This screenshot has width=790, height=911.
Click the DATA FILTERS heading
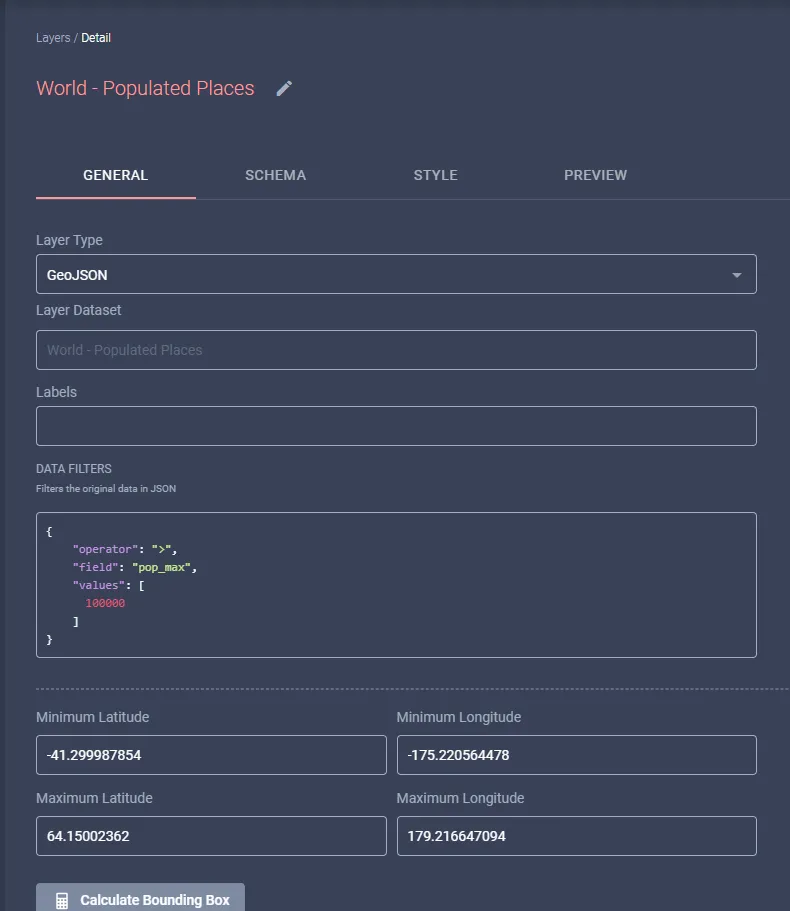pos(74,469)
